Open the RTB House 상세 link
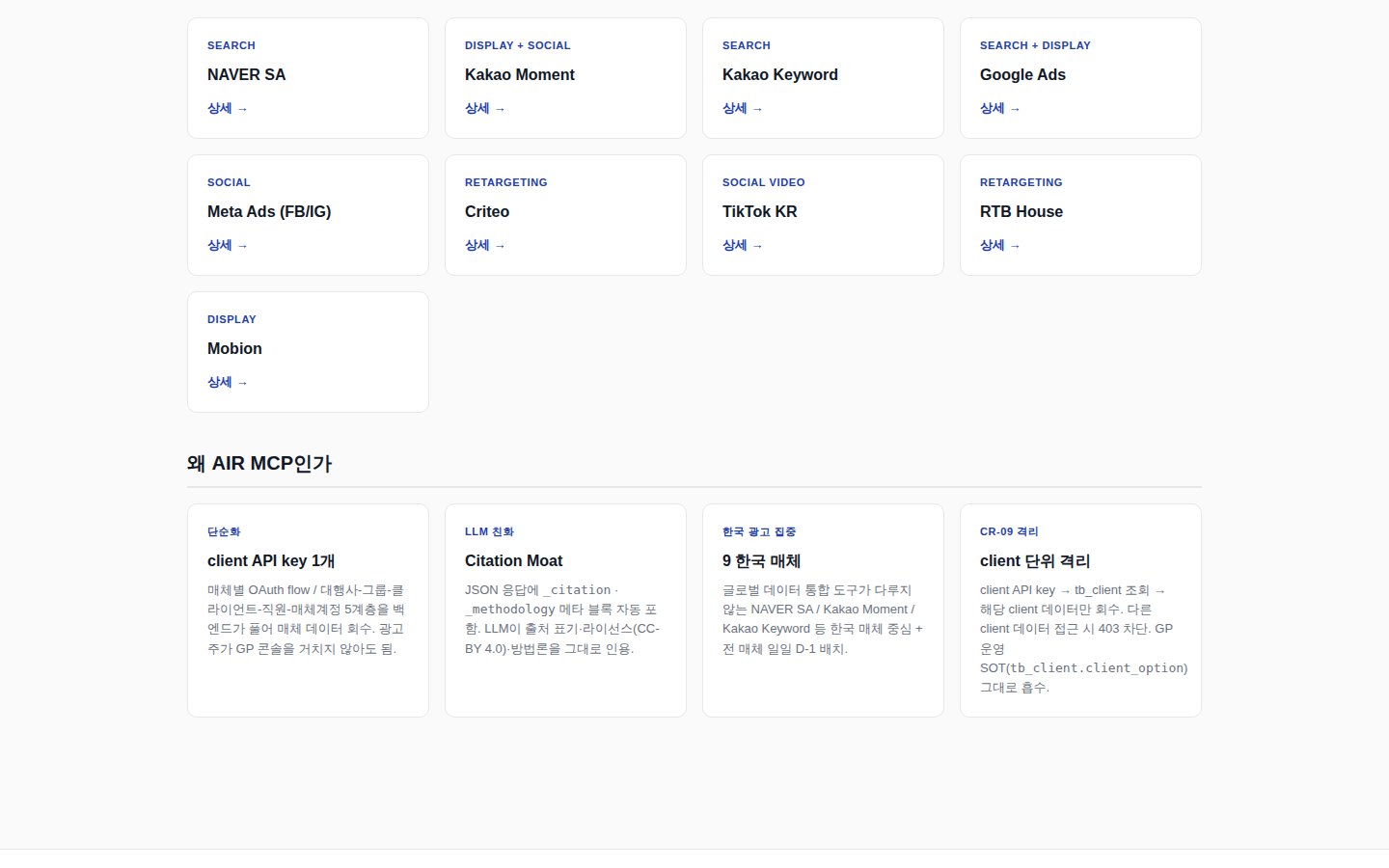The height and width of the screenshot is (868, 1389). (x=1000, y=245)
